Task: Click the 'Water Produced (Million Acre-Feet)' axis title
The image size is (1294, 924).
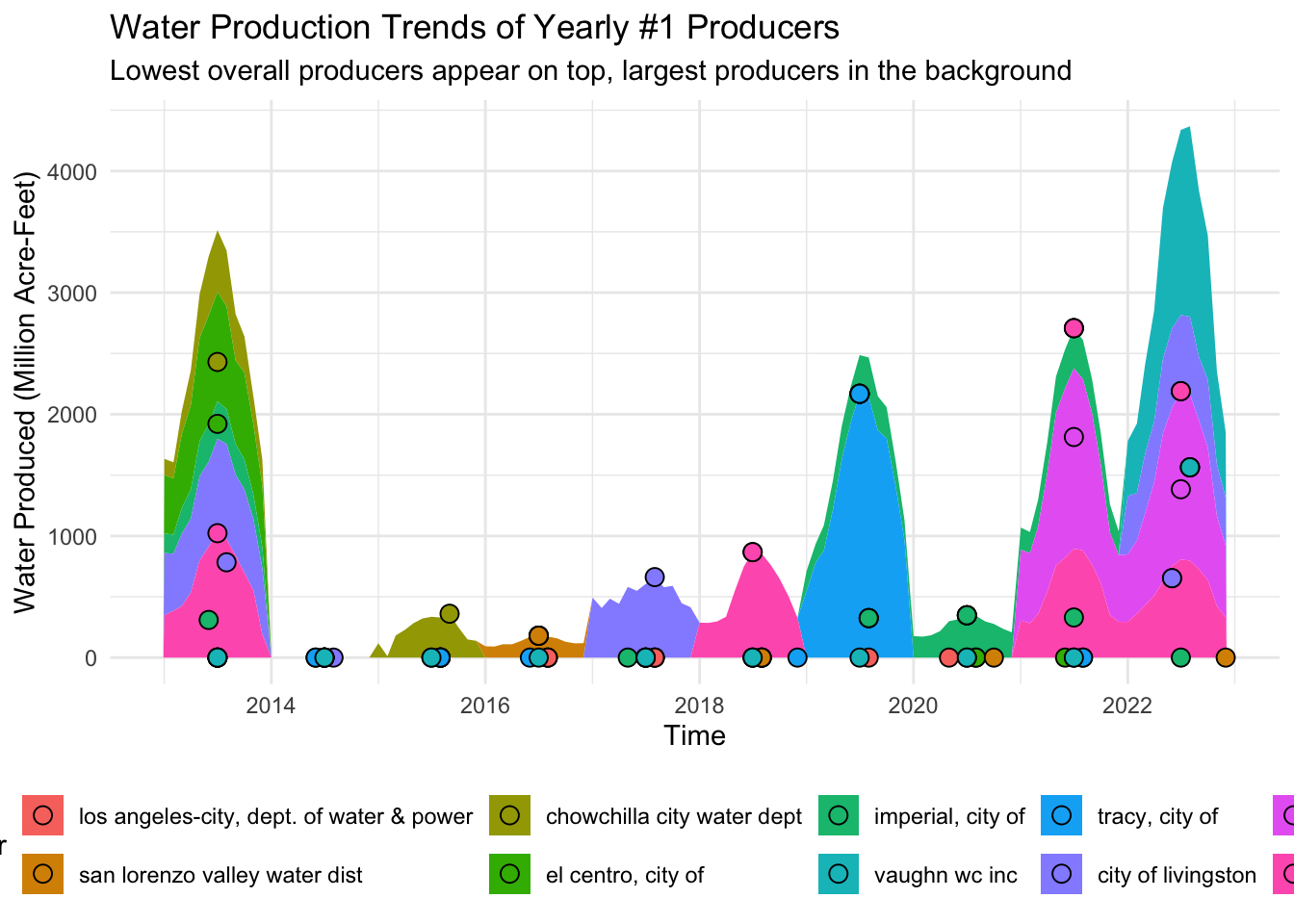Action: click(26, 391)
